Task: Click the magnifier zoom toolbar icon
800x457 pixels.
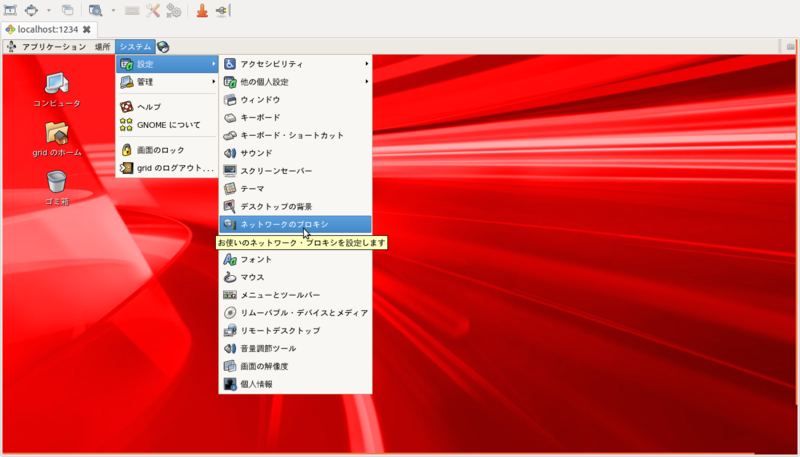Action: point(95,10)
